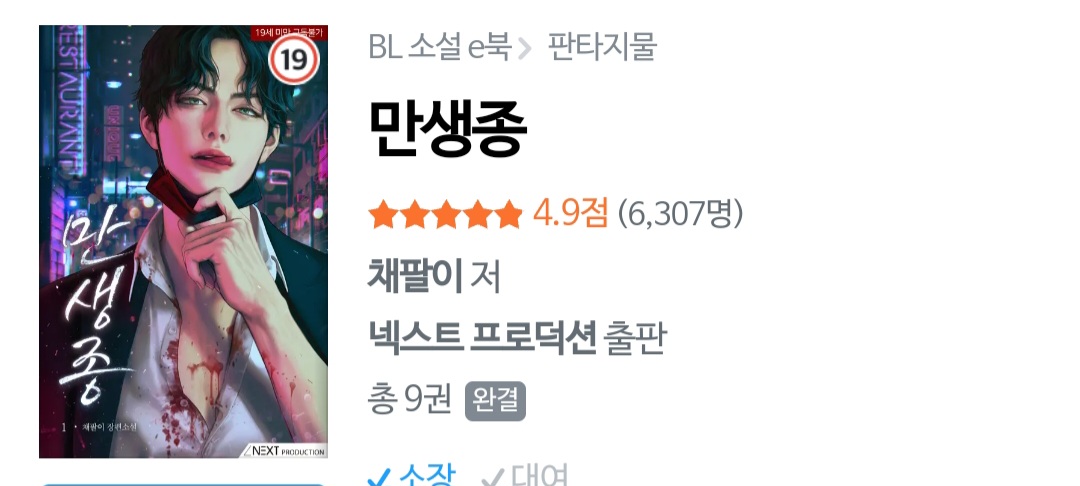The image size is (1080, 486).
Task: Click the breadcrumb chevron arrow
Action: (524, 48)
